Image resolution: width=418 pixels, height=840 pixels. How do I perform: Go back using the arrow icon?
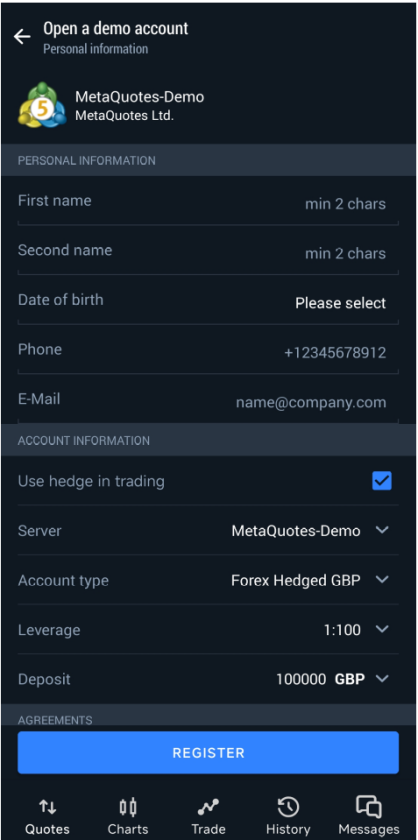(x=22, y=37)
